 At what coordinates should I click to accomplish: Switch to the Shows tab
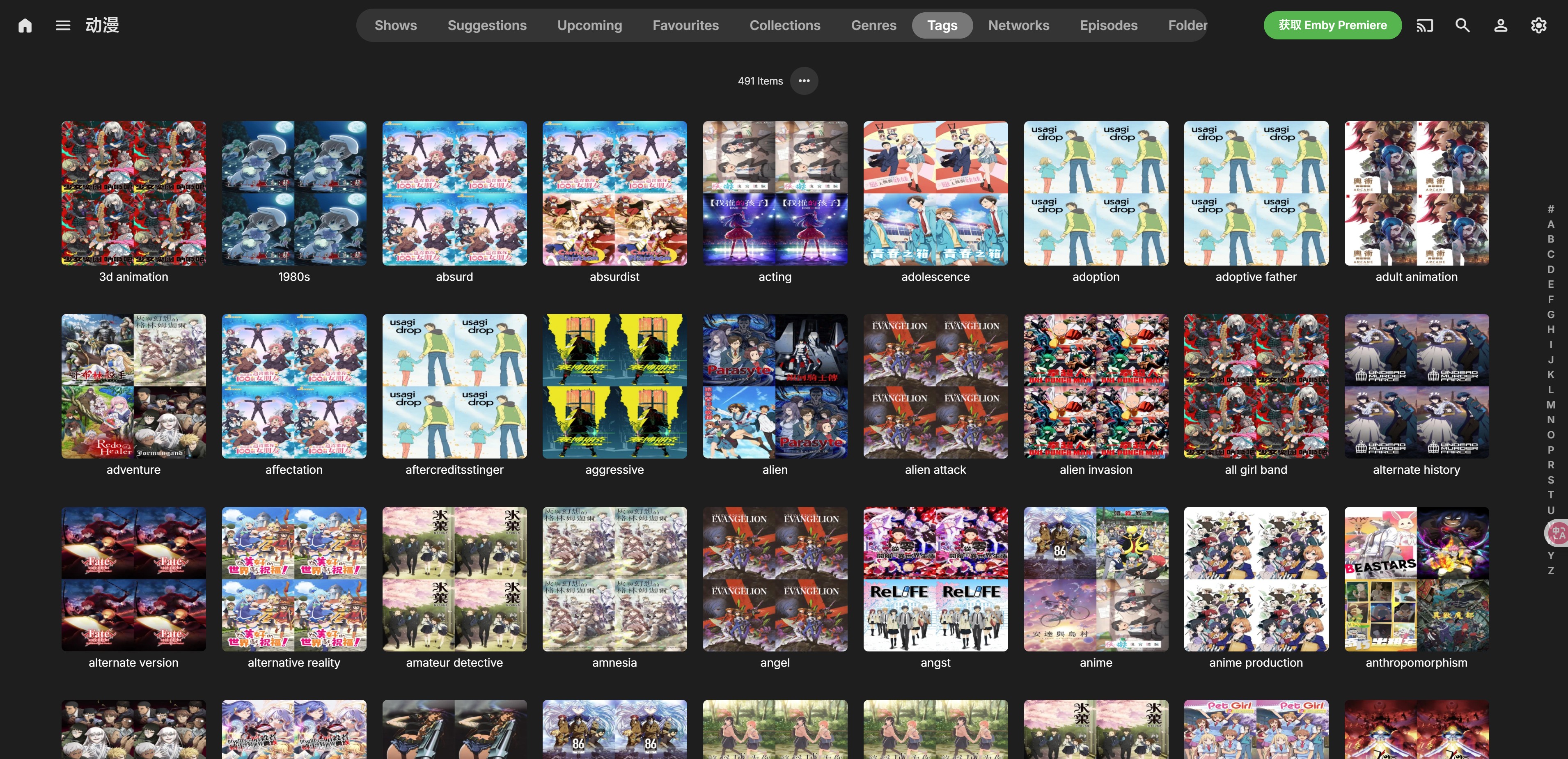point(396,25)
